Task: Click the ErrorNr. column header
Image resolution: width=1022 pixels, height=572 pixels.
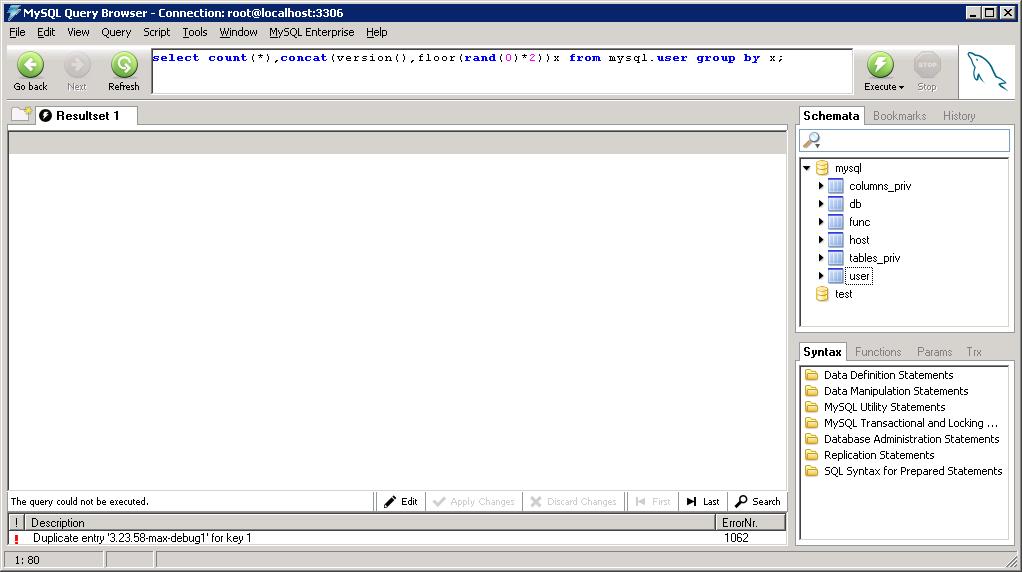Action: tap(751, 522)
